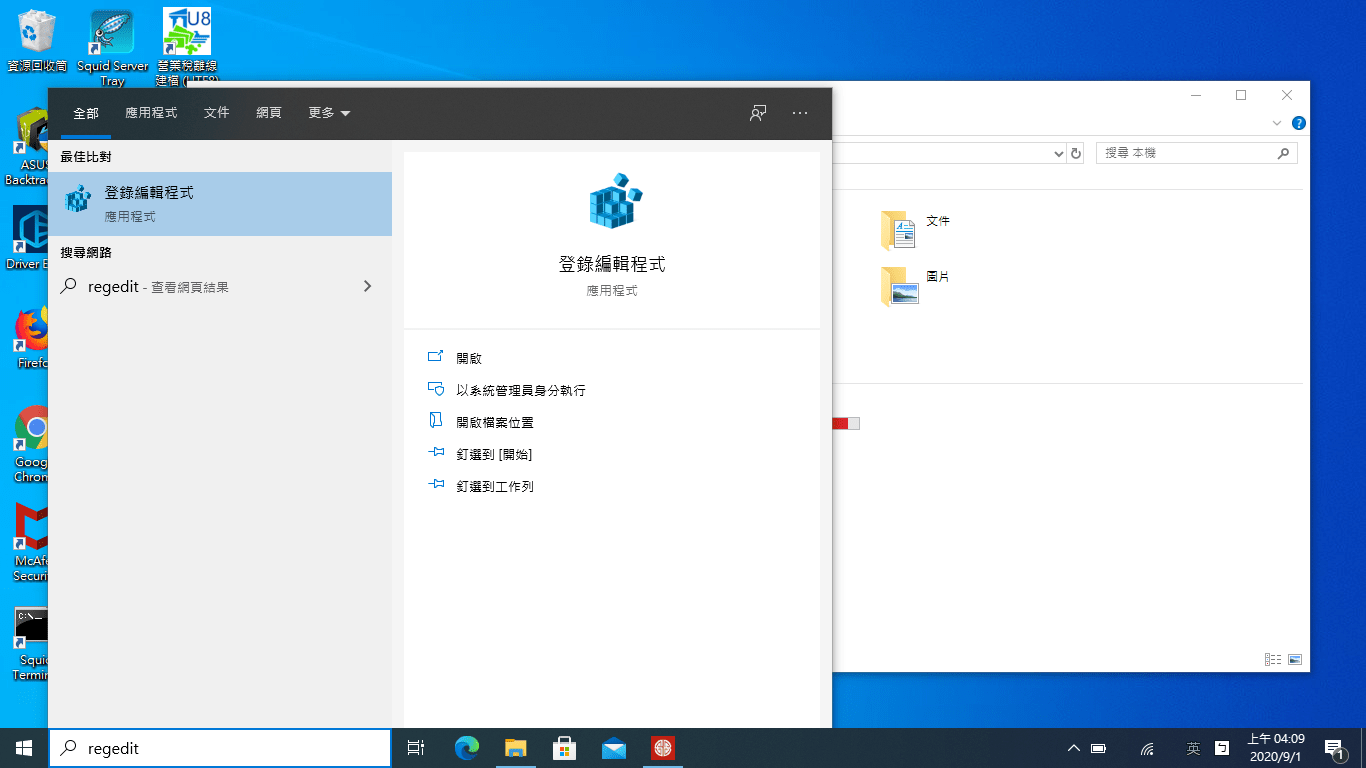Open the 營業稅離線建檔 desktop shortcut

click(185, 30)
